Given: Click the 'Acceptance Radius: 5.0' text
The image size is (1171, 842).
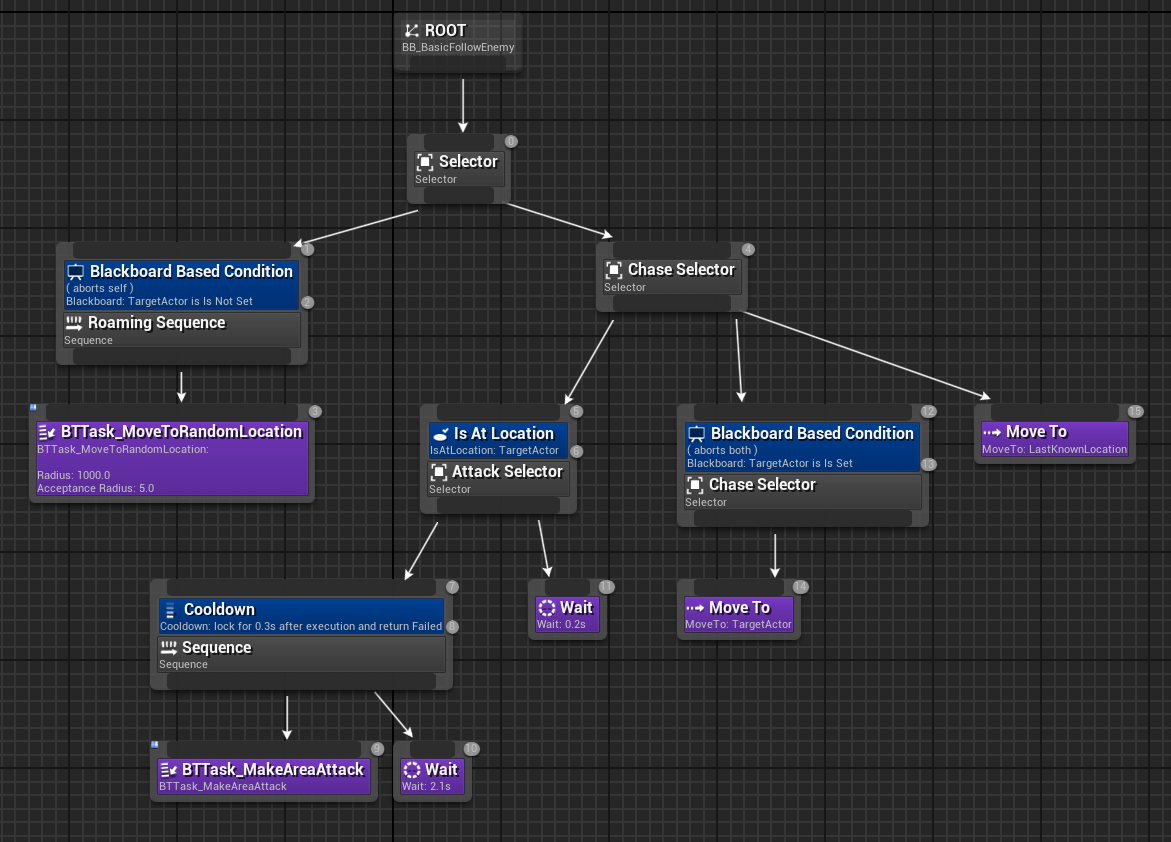Looking at the screenshot, I should [96, 489].
